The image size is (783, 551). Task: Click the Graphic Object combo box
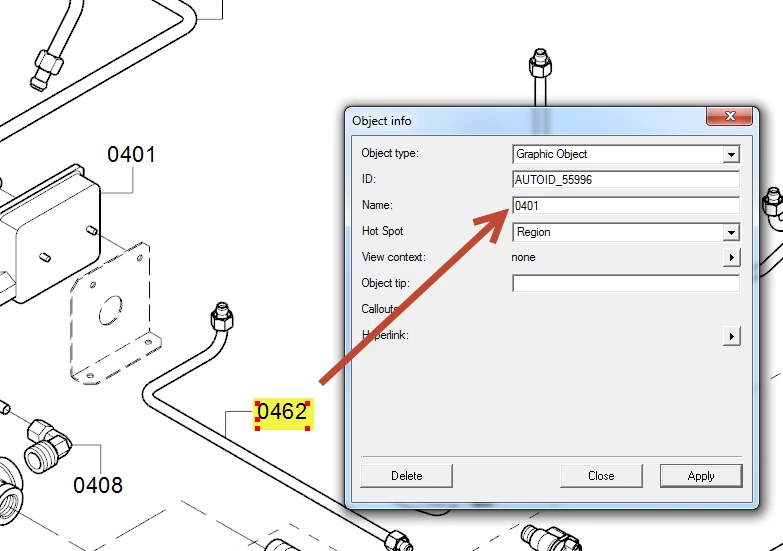coord(626,154)
